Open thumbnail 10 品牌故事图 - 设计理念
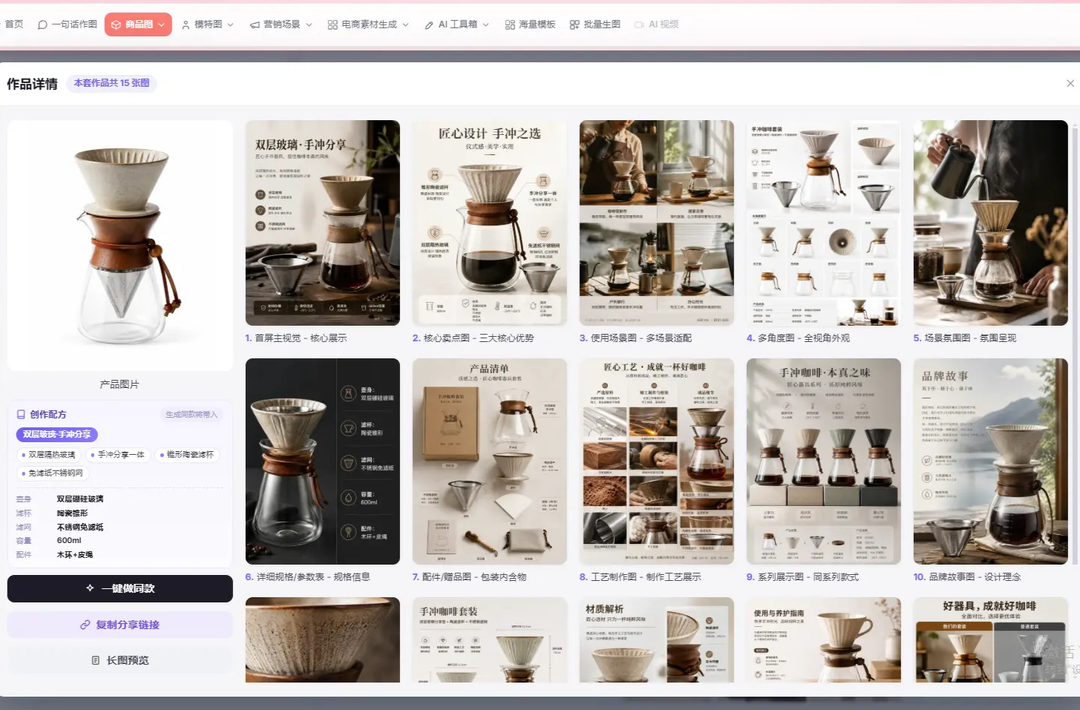Viewport: 1080px width, 710px height. click(990, 461)
